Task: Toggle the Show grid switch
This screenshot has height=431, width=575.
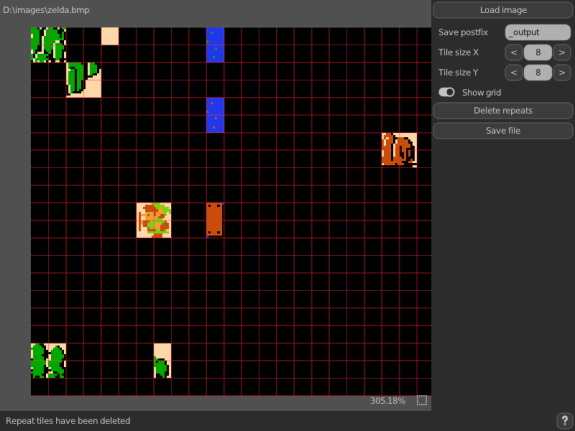Action: [x=447, y=92]
